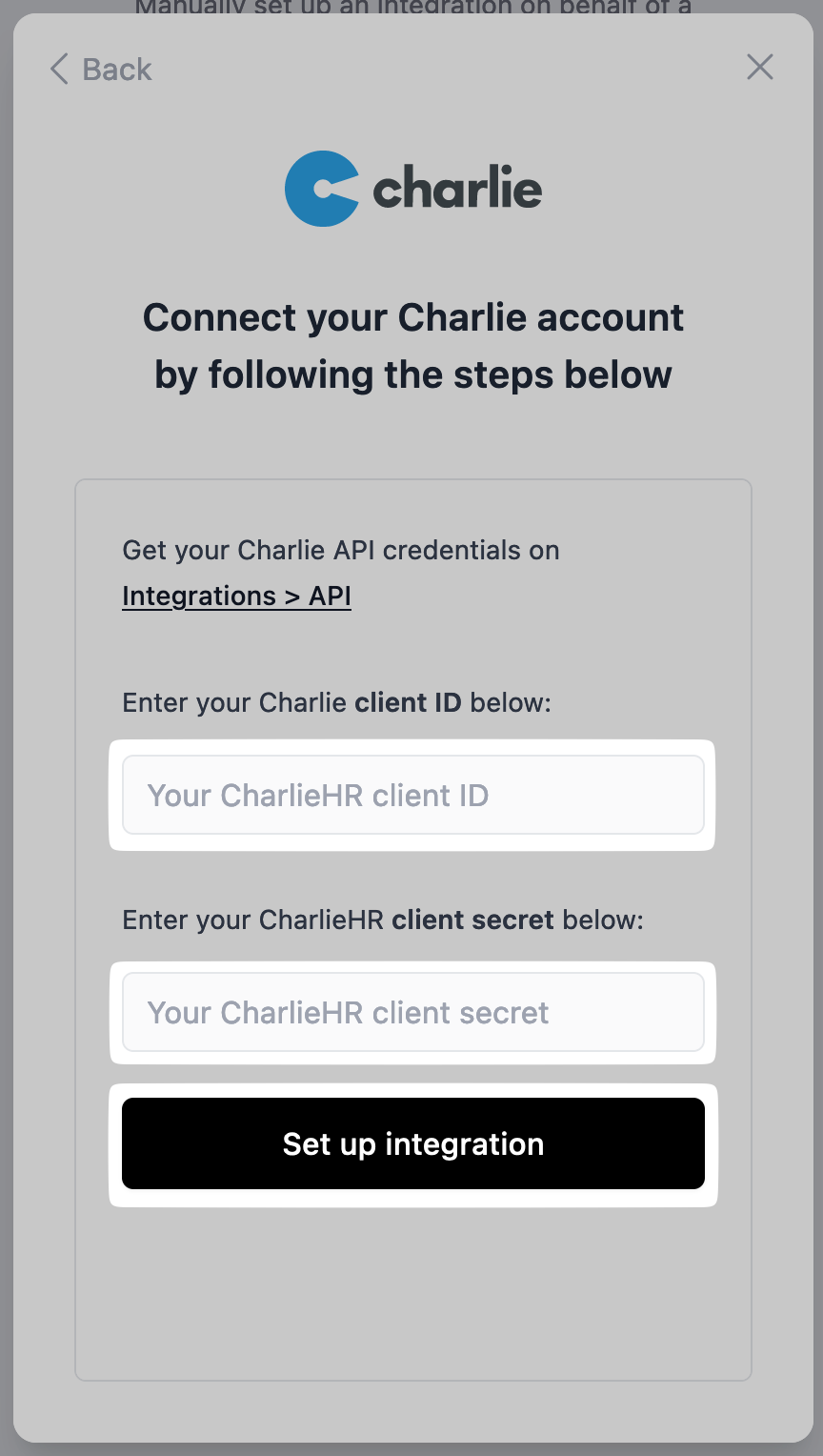Click the empty area below Set up integration
The image size is (823, 1456).
coord(413,1296)
